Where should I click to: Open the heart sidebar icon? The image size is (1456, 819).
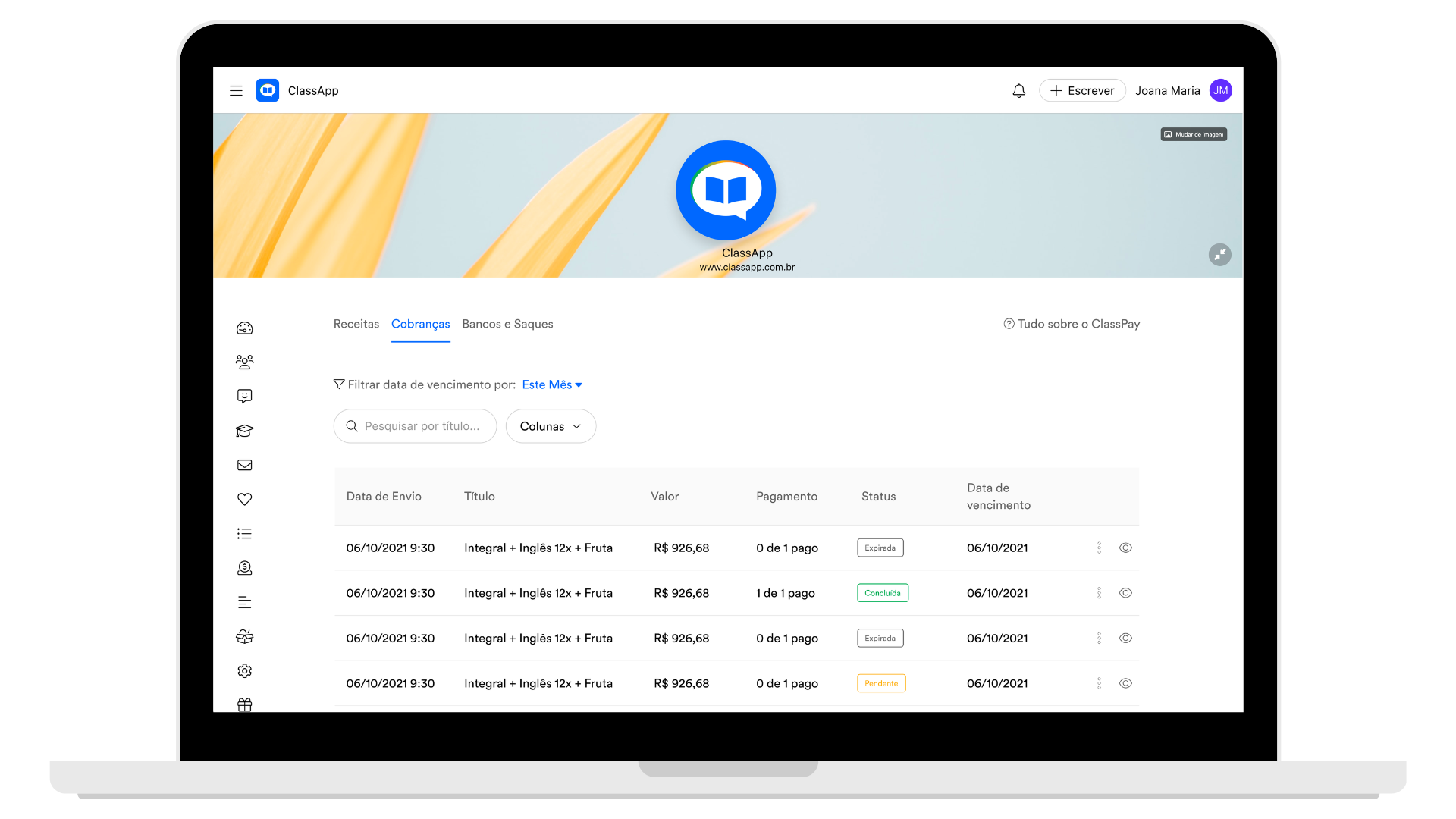click(244, 499)
